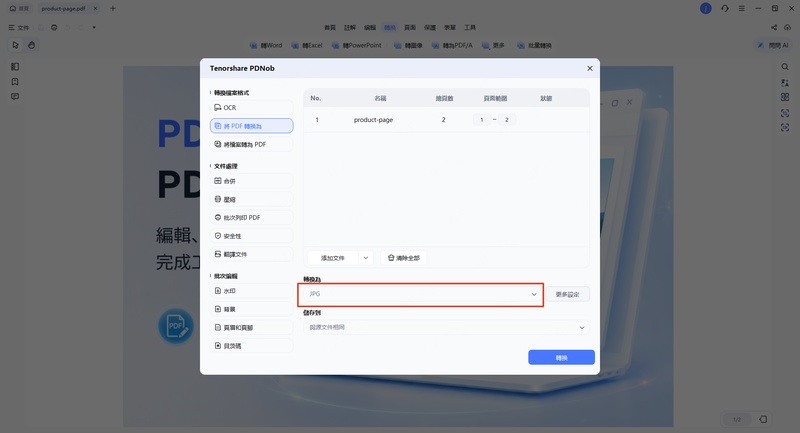Click 轉為PDF/A in the ribbon
Viewport: 800px width, 433px height.
pyautogui.click(x=453, y=45)
